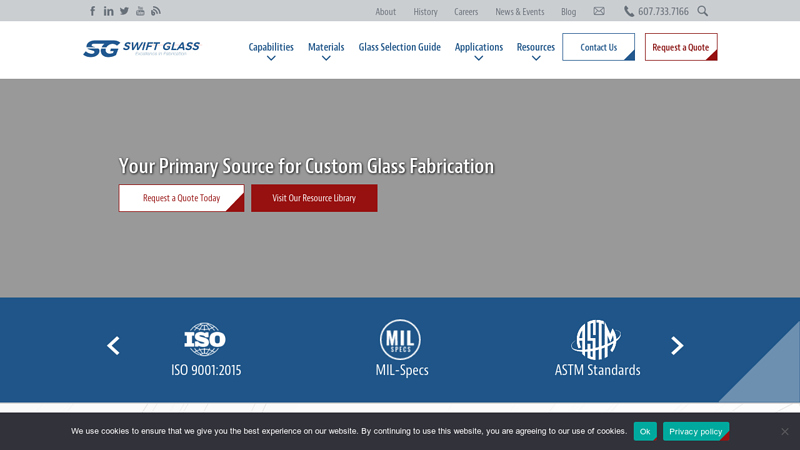Select the ISO 9001:2015 certification icon
The height and width of the screenshot is (450, 800).
[205, 340]
